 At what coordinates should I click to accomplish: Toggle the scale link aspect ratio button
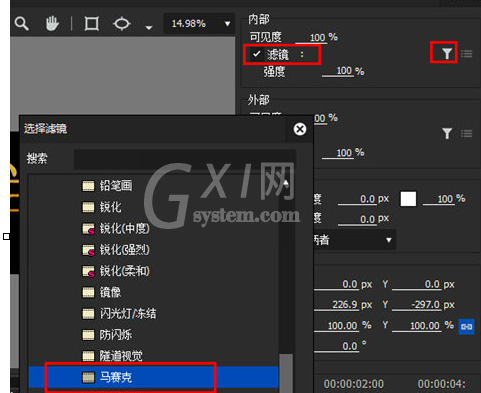tap(467, 326)
